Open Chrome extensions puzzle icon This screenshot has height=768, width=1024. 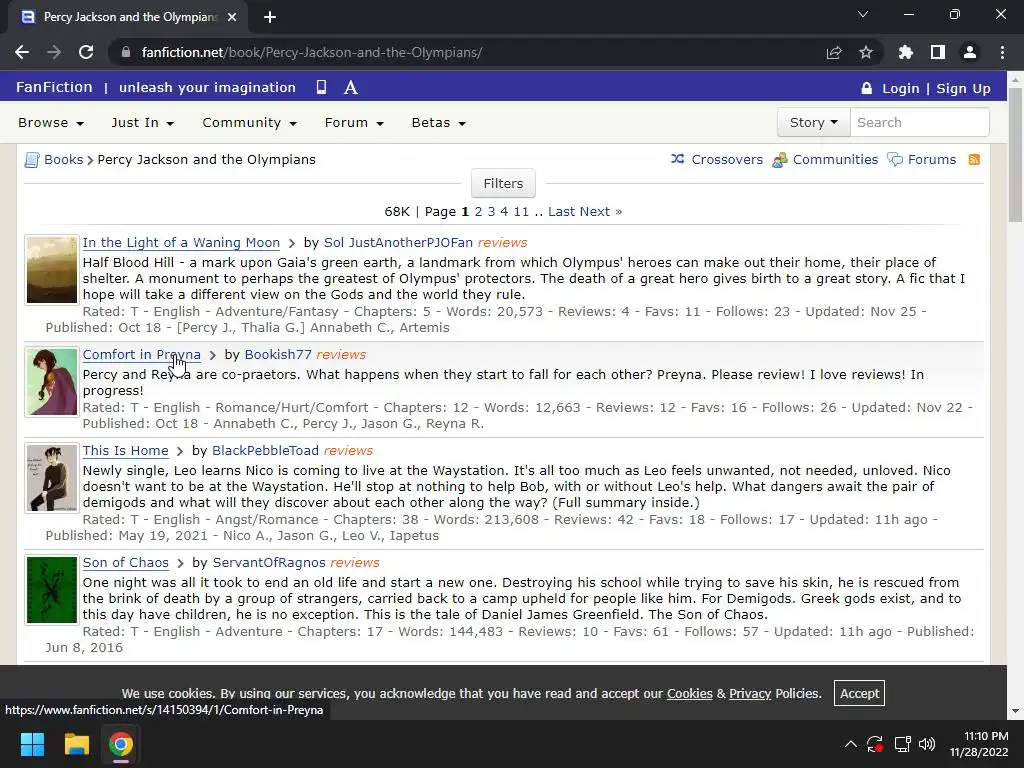905,52
